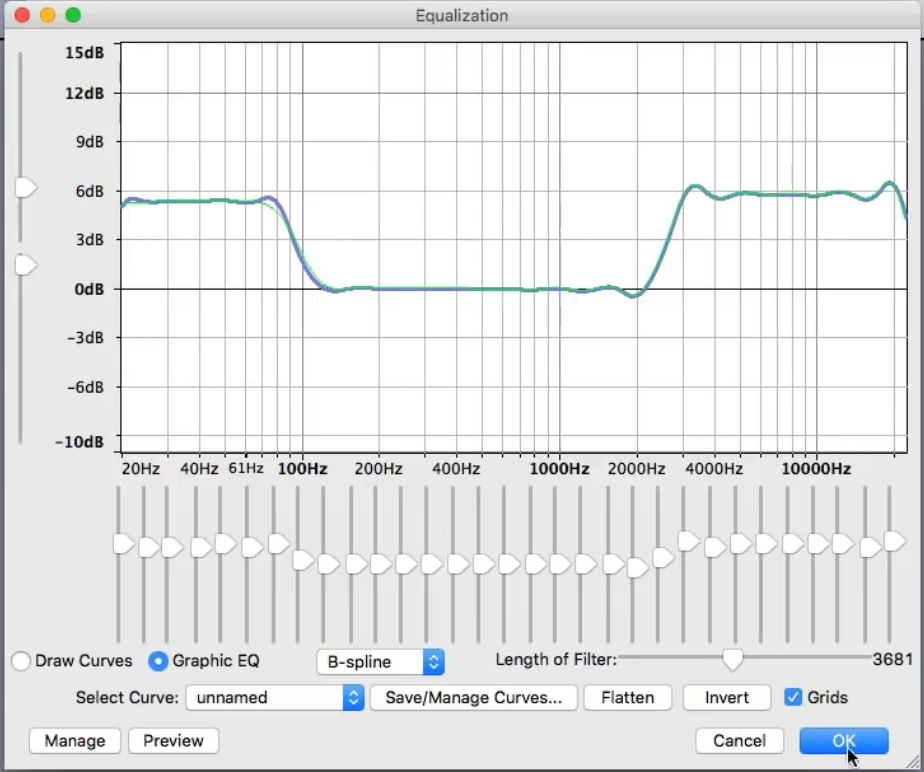Click the 1000Hz graphic EQ band slider thumb
This screenshot has width=924, height=772.
click(560, 564)
